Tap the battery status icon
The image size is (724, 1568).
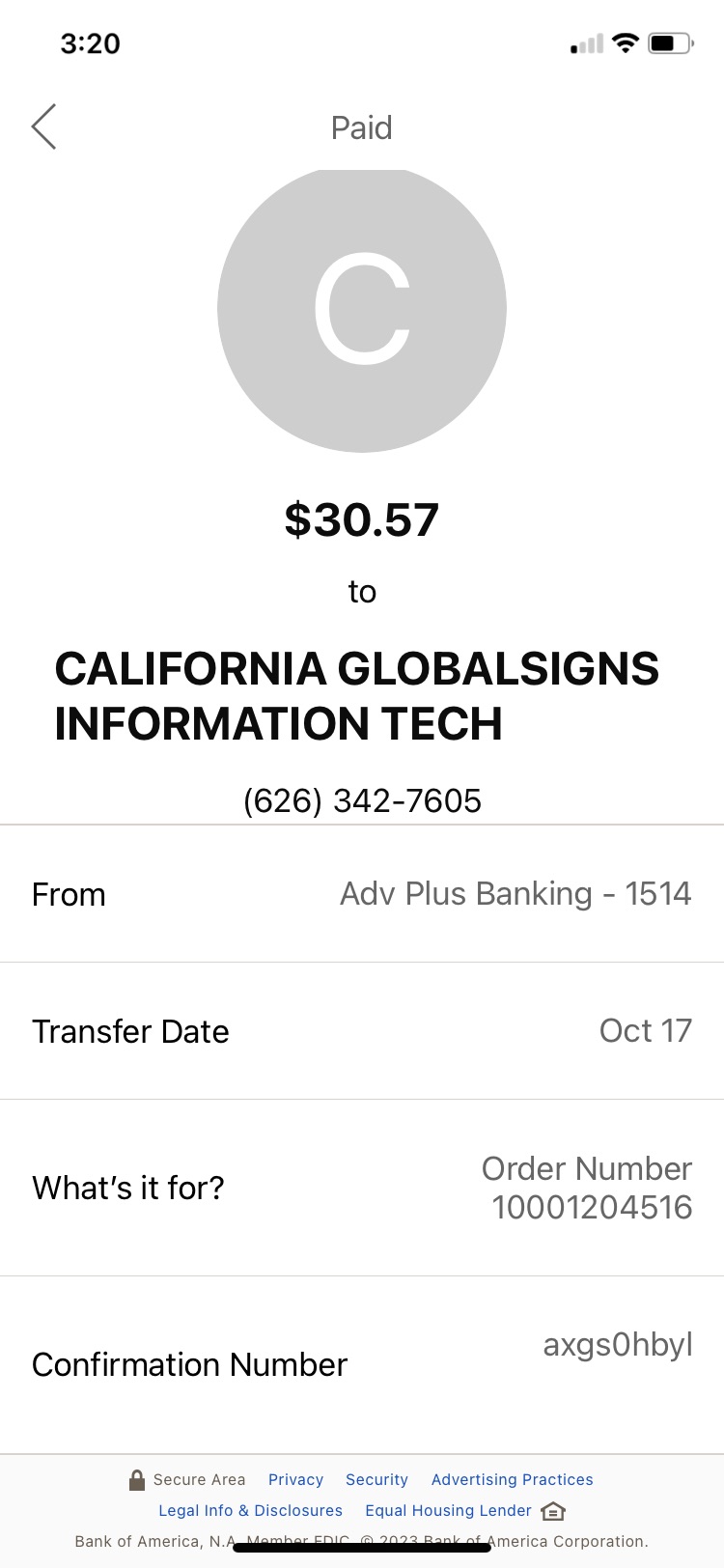click(671, 43)
